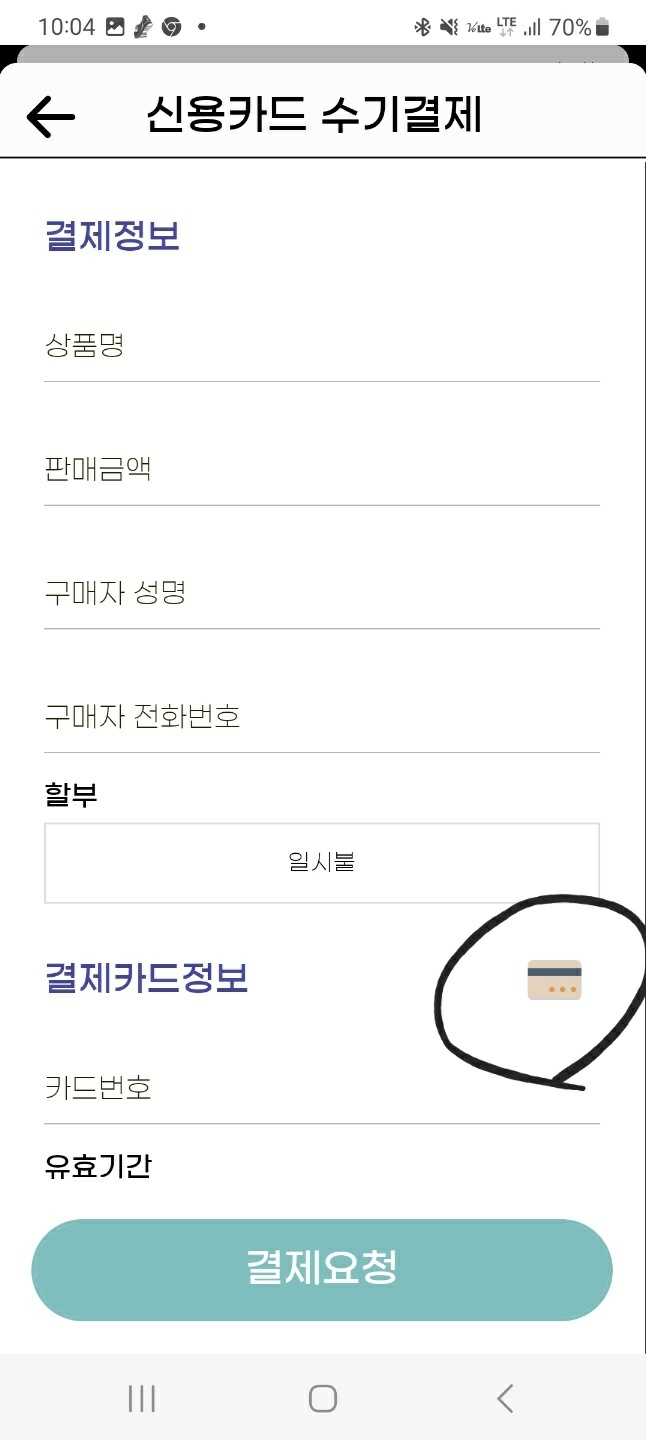Tap the 유효기간 label
The width and height of the screenshot is (646, 1440).
coord(98,1166)
